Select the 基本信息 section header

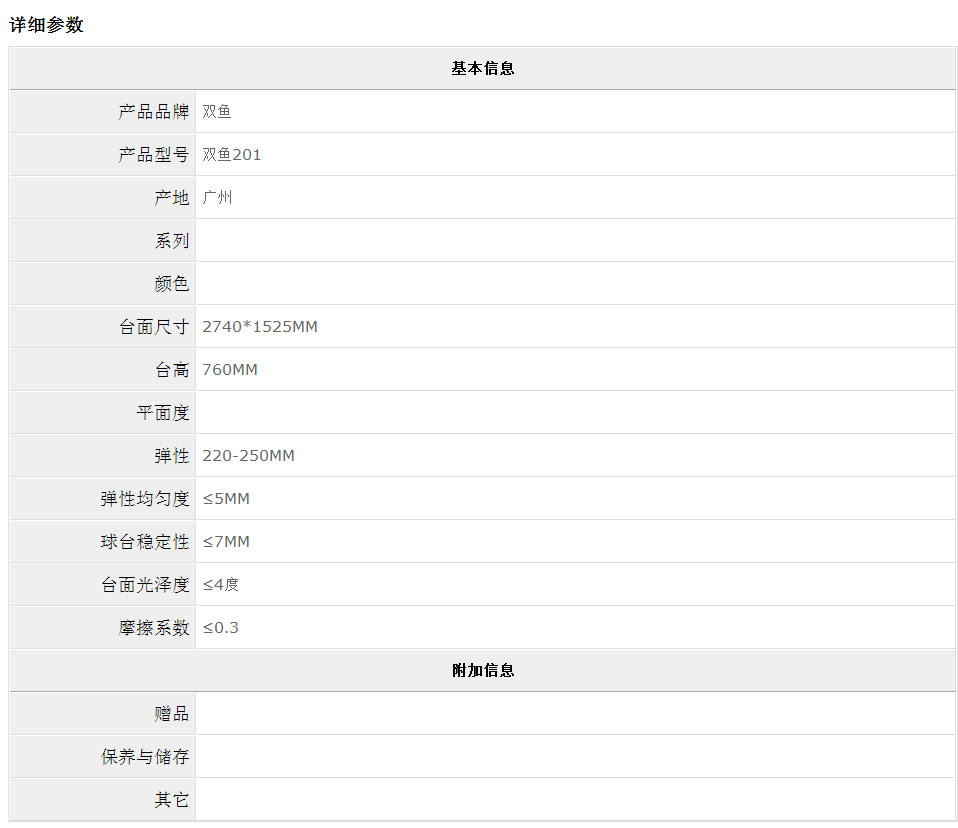483,68
